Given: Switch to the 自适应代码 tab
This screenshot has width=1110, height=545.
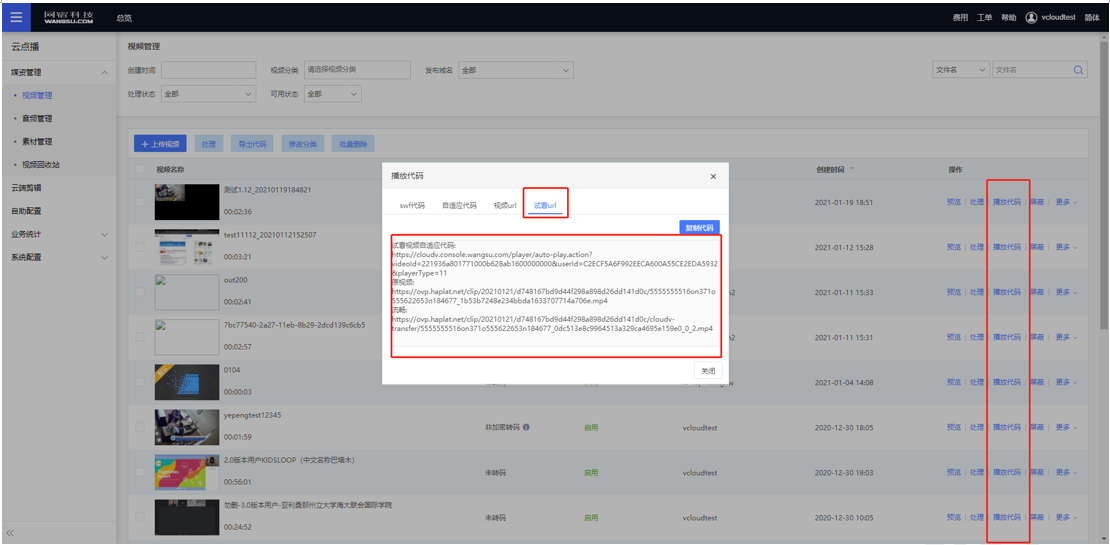Looking at the screenshot, I should tap(459, 205).
